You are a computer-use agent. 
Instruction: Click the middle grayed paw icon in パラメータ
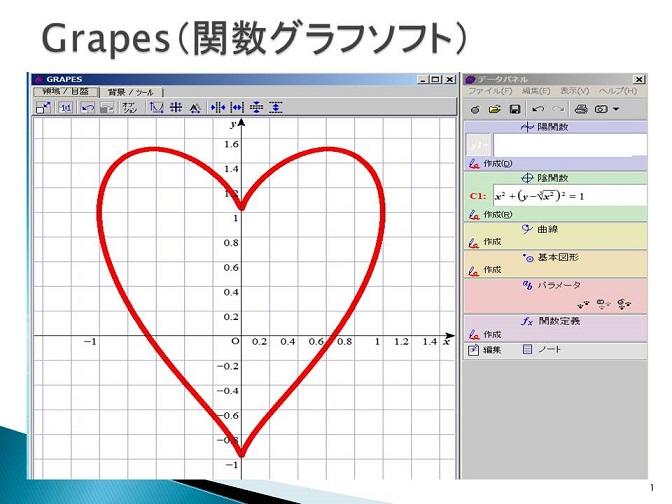(603, 304)
